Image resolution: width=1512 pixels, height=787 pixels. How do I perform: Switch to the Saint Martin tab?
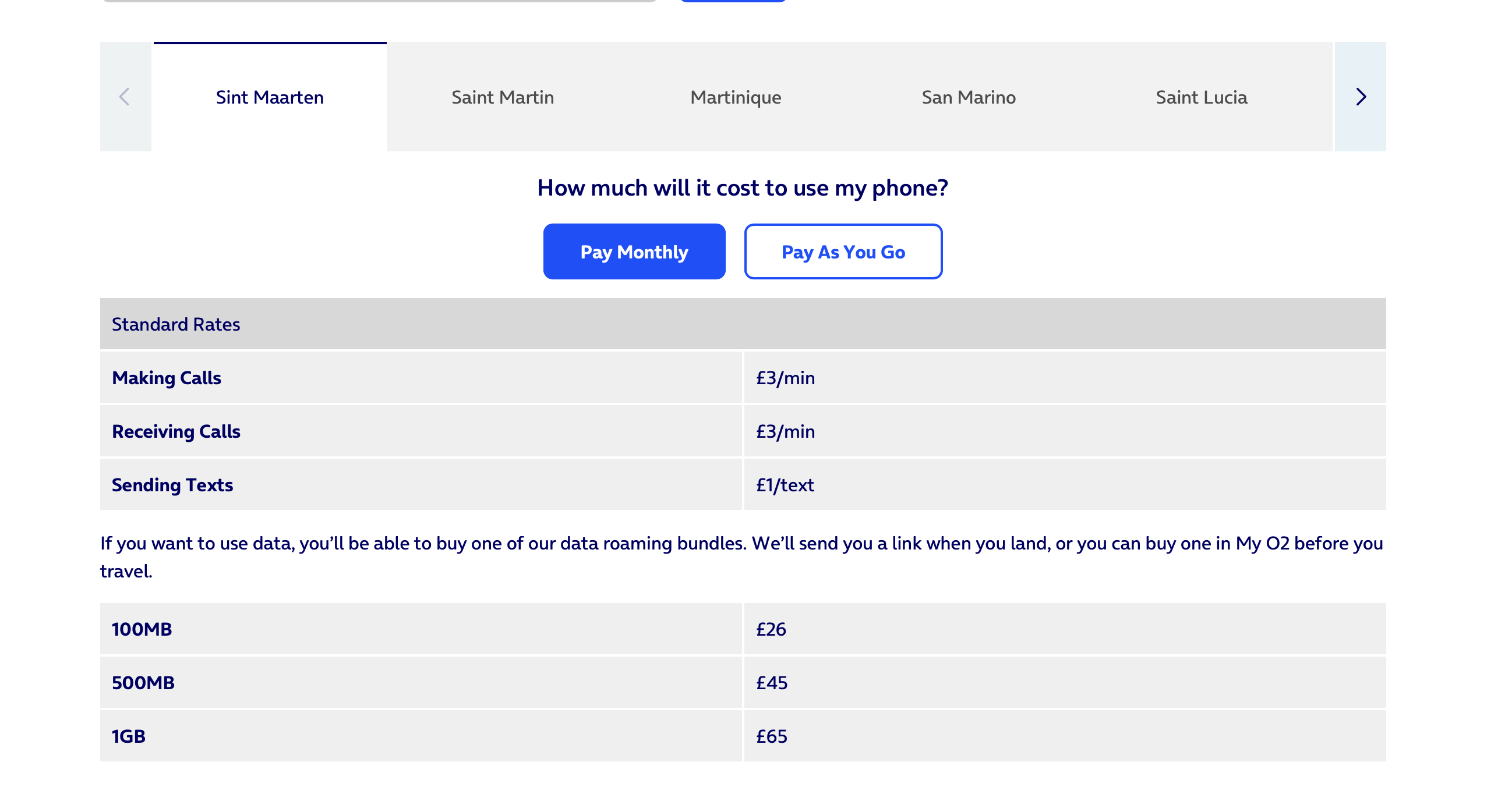[x=504, y=97]
